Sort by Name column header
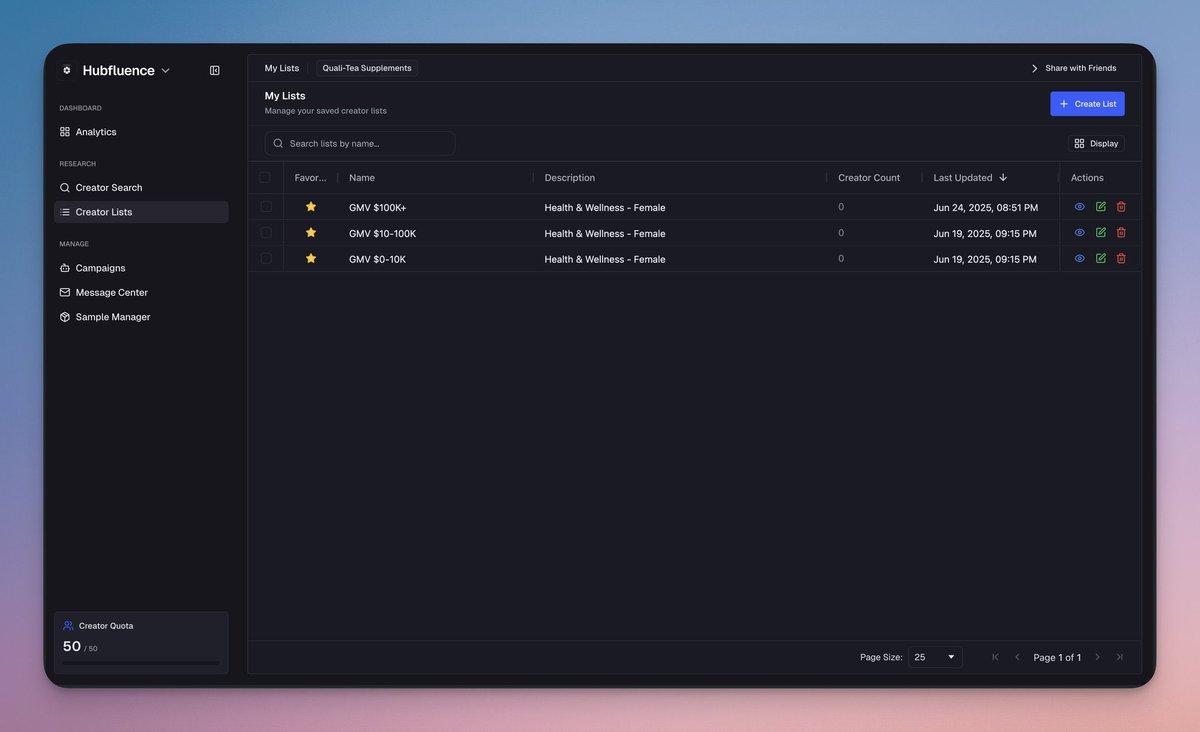The image size is (1200, 732). (x=362, y=178)
